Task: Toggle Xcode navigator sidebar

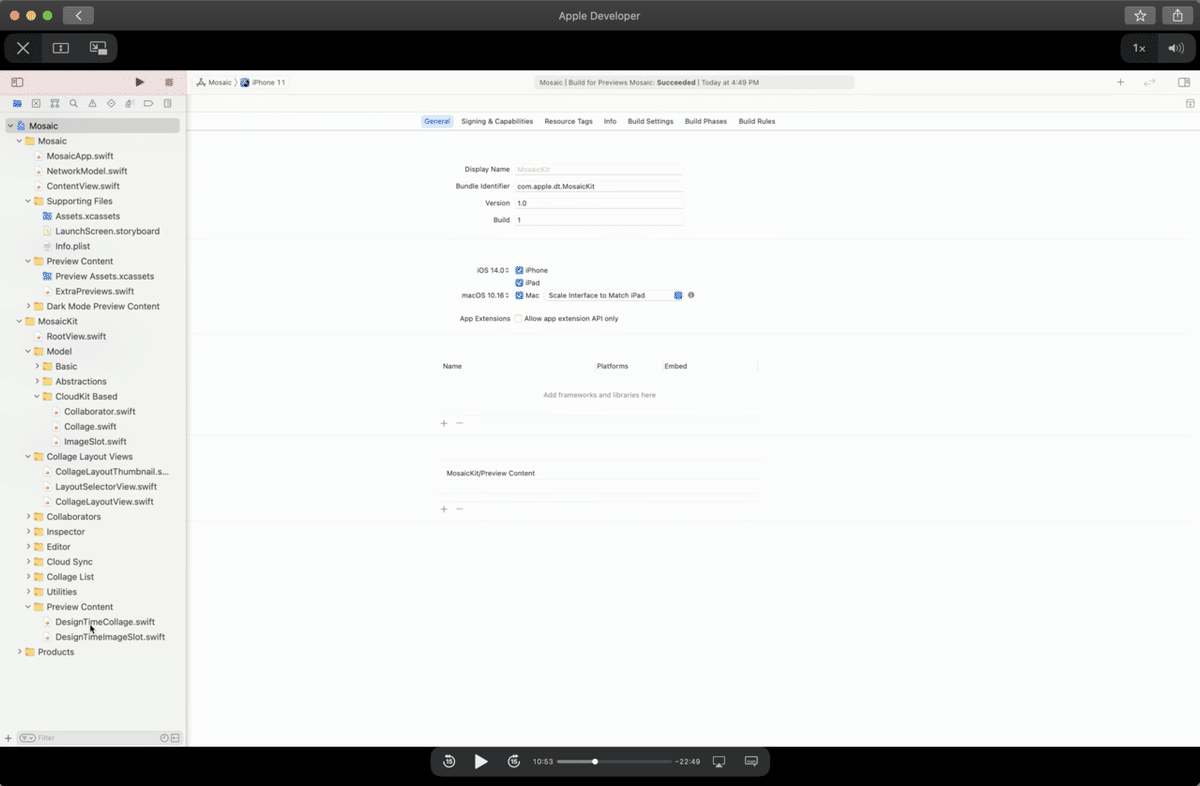Action: 17,82
